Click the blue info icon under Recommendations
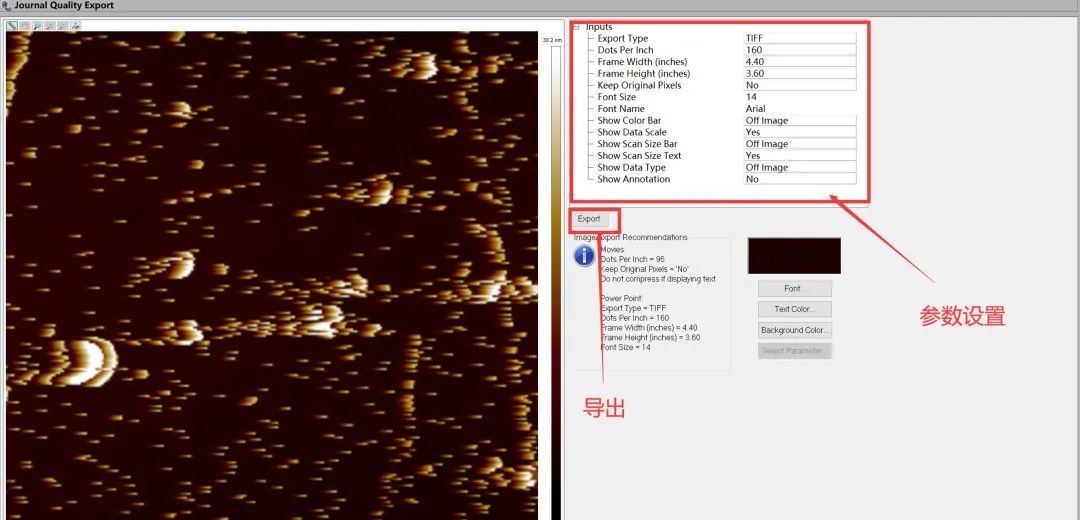1080x520 pixels. (584, 256)
